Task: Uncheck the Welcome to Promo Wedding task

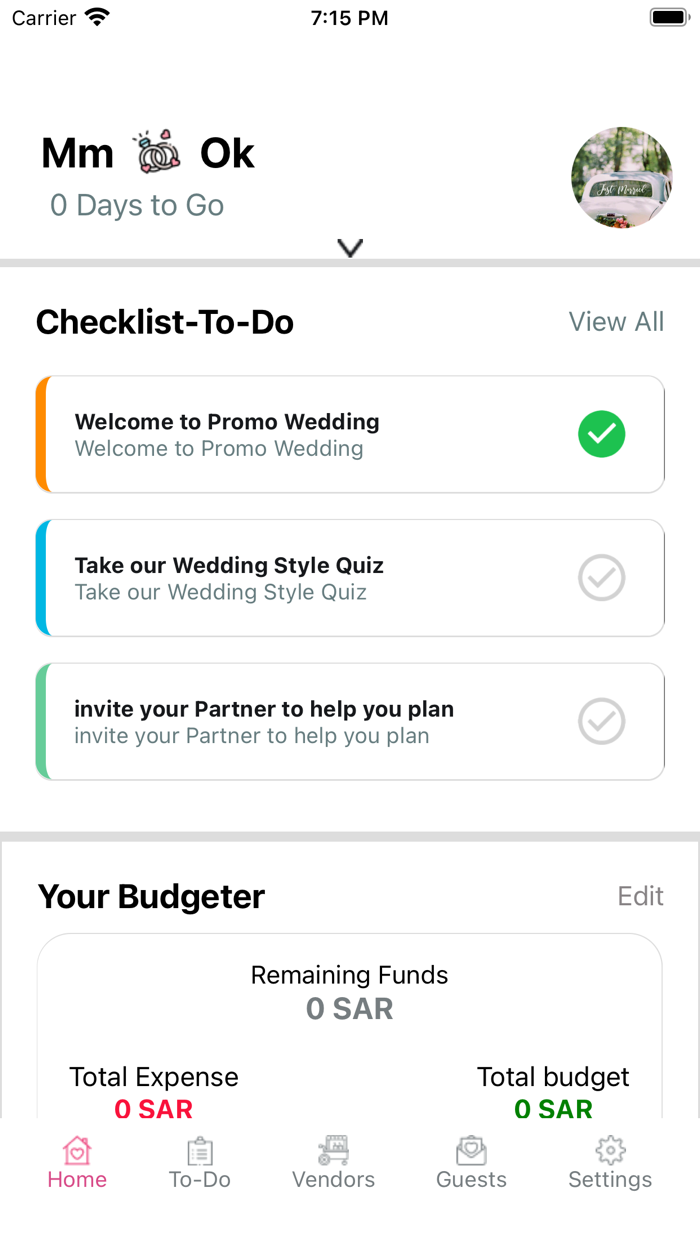Action: click(x=601, y=434)
